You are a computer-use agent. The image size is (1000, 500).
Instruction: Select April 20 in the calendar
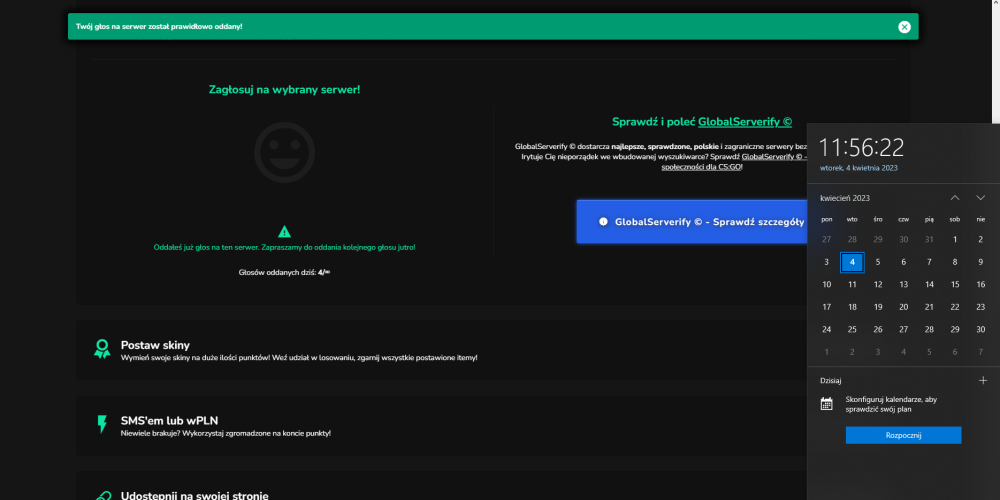904,307
